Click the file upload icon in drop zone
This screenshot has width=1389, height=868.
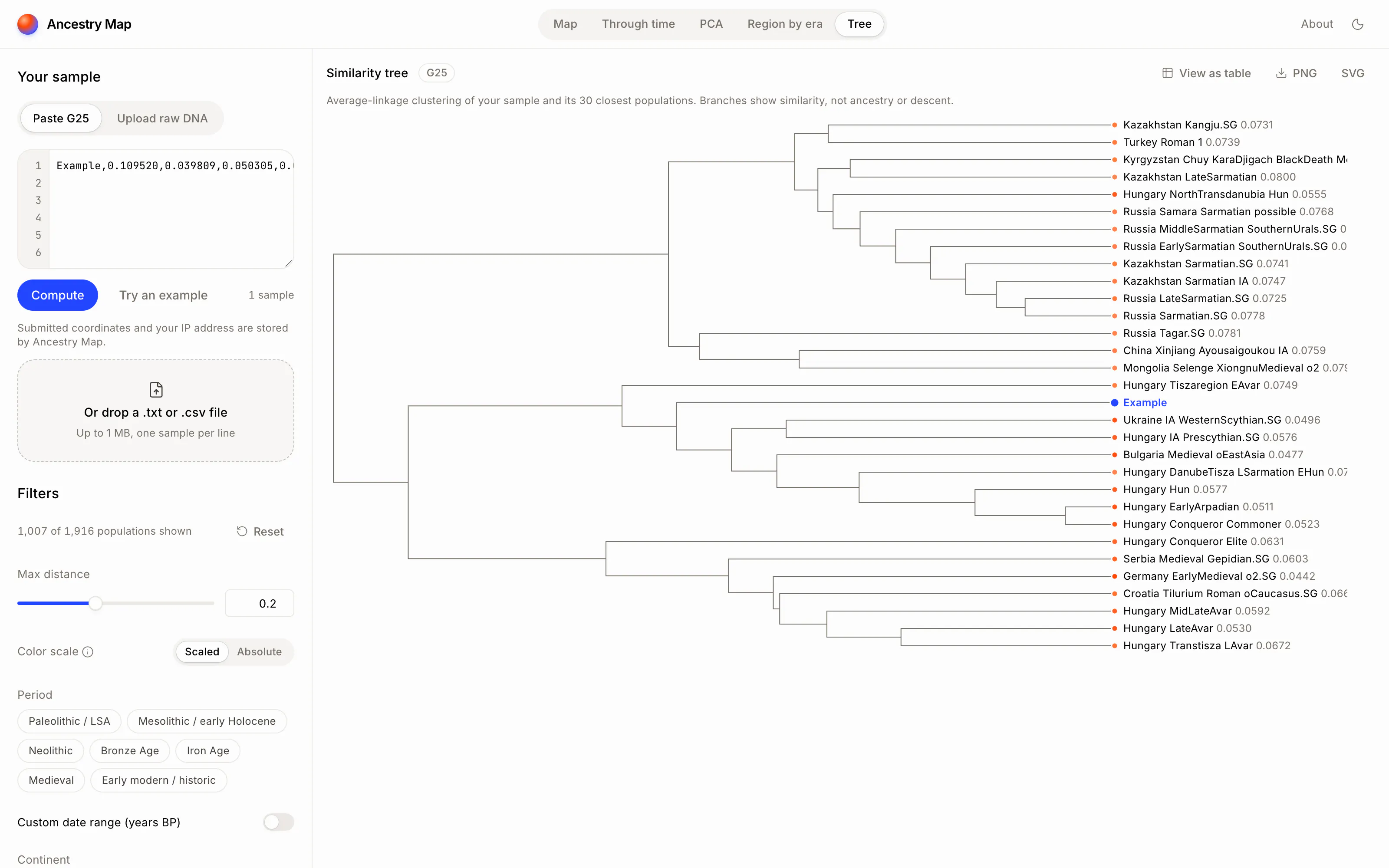[x=156, y=390]
